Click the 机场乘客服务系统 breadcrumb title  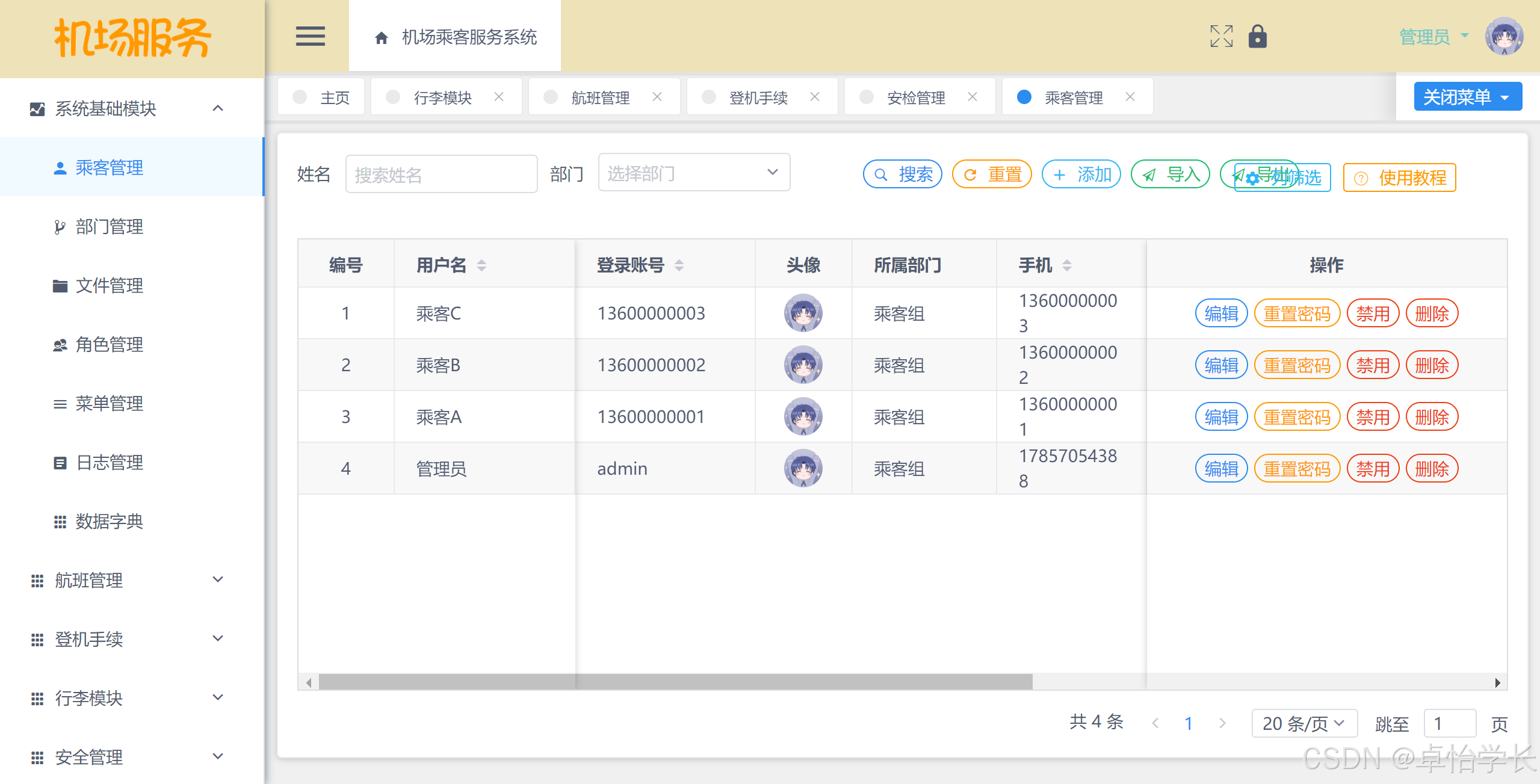pos(469,37)
